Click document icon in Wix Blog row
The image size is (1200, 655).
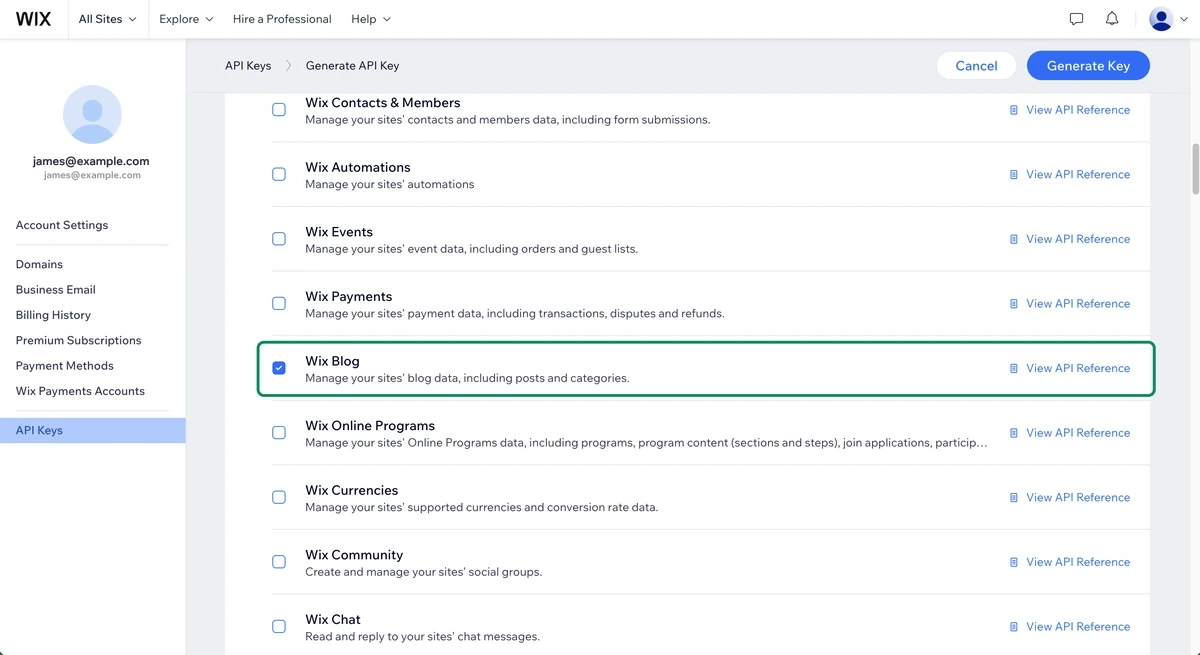coord(1014,368)
